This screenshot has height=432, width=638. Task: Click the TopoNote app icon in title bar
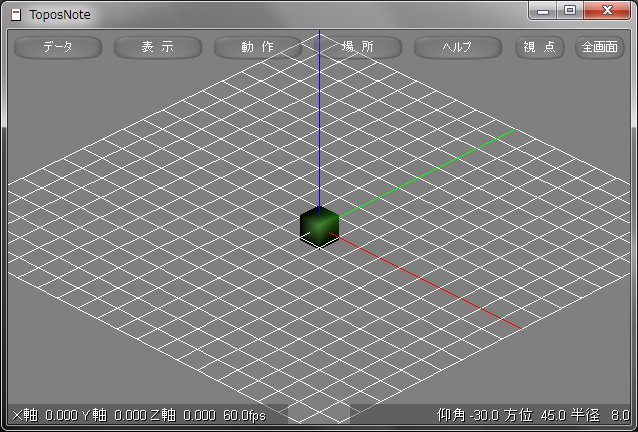[x=16, y=15]
